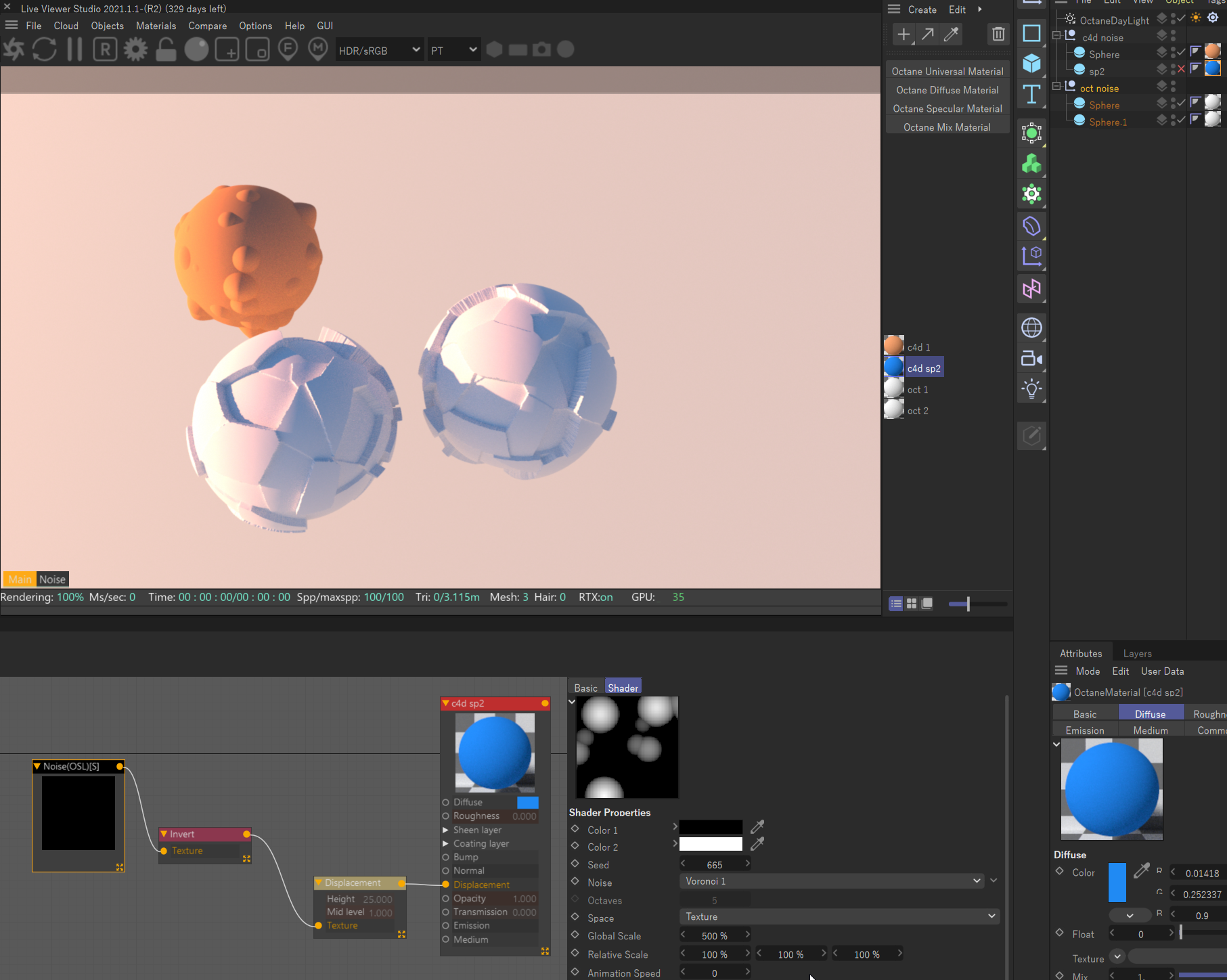This screenshot has width=1227, height=980.
Task: Switch to Main pass tab in viewer
Action: (20, 579)
